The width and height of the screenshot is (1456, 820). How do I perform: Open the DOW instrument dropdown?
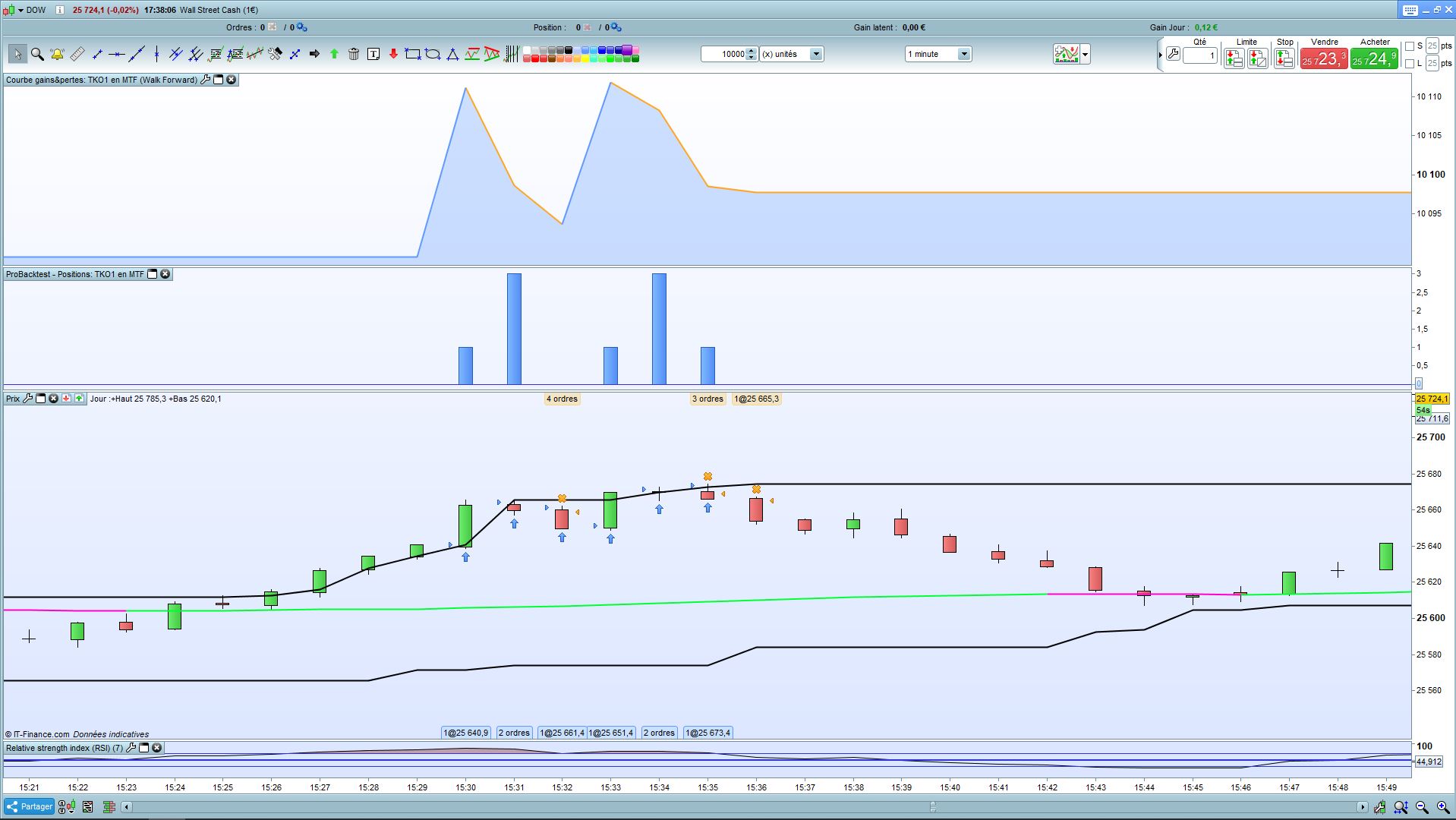click(x=20, y=10)
